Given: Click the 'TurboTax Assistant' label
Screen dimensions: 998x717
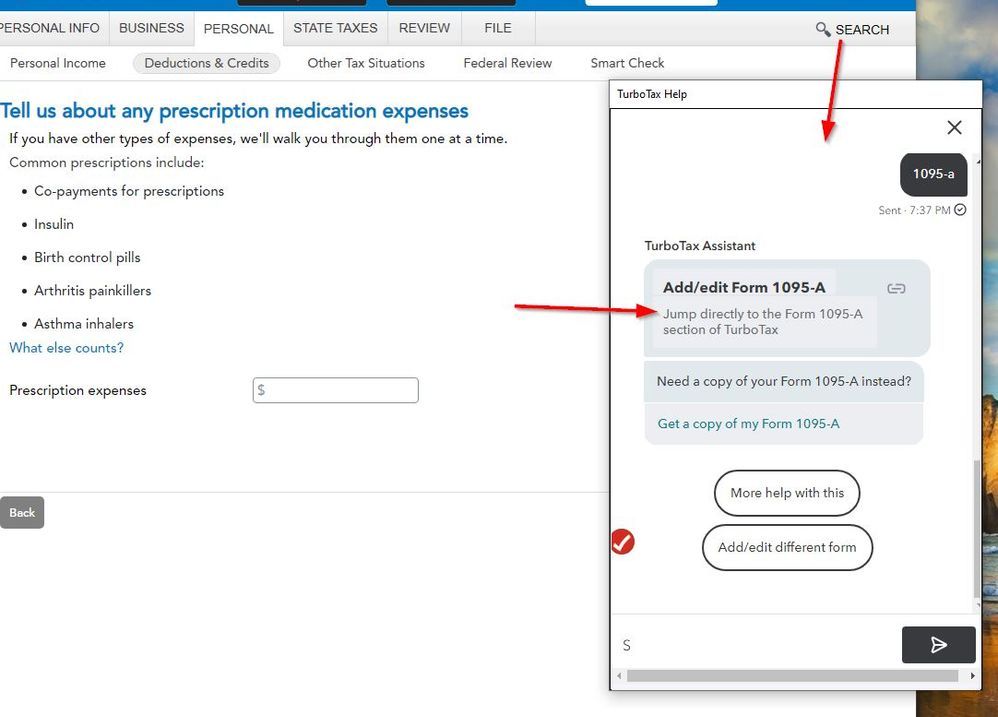Looking at the screenshot, I should point(699,246).
